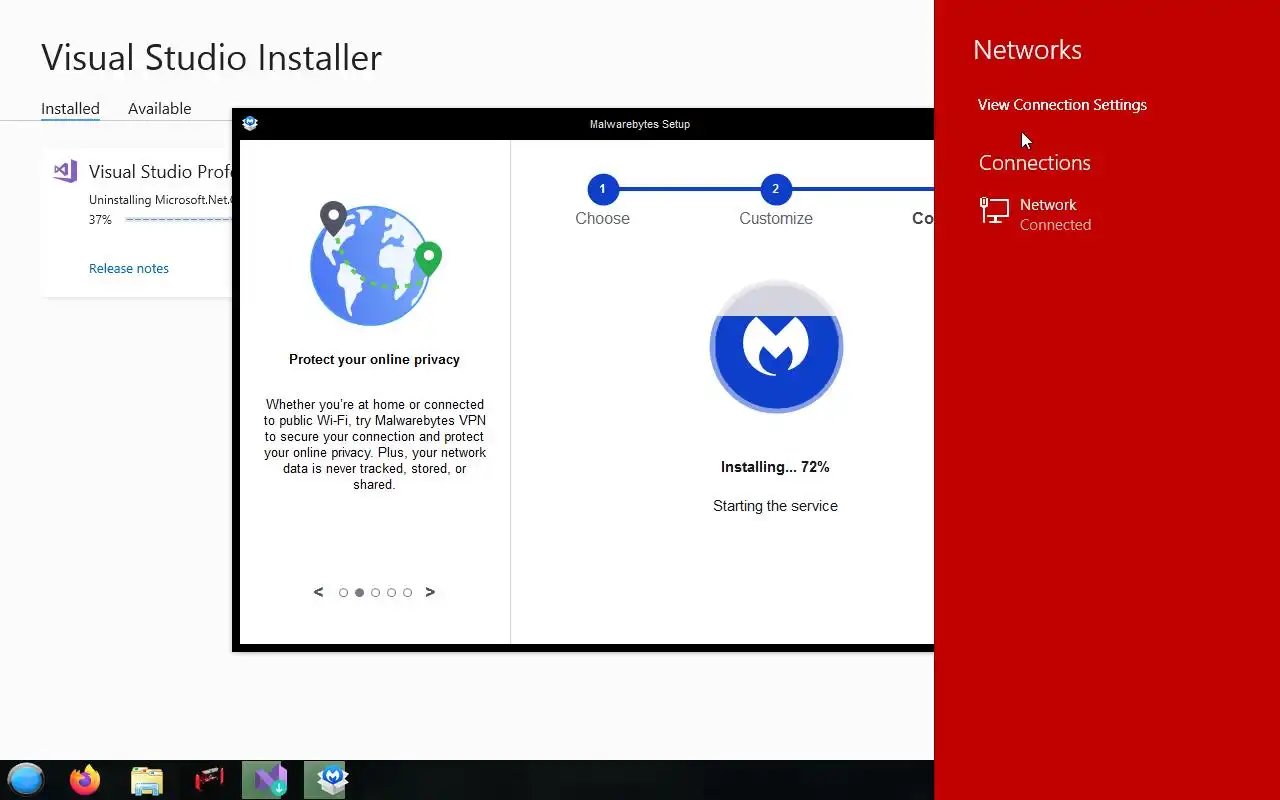The width and height of the screenshot is (1280, 800).
Task: Click the 'Visual Studio Installer' heading
Action: tap(211, 57)
